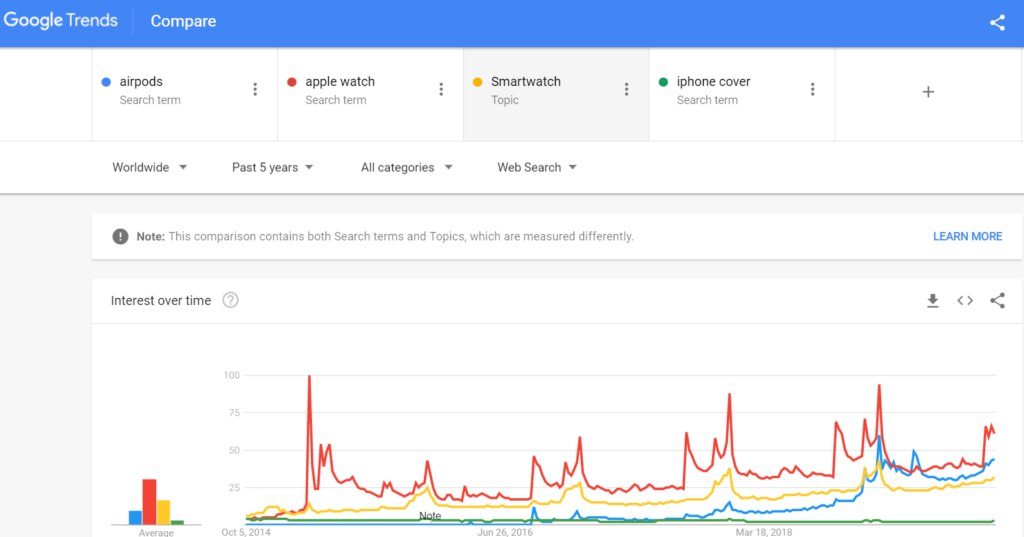Image resolution: width=1024 pixels, height=537 pixels.
Task: Open the iphone cover term options menu
Action: click(x=812, y=90)
